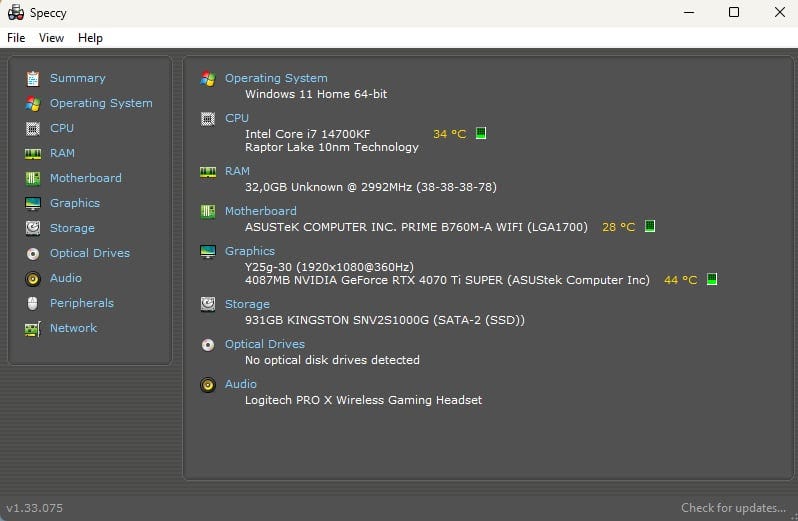Click the green GPU temperature indicator icon
Image resolution: width=798 pixels, height=521 pixels.
(x=712, y=279)
